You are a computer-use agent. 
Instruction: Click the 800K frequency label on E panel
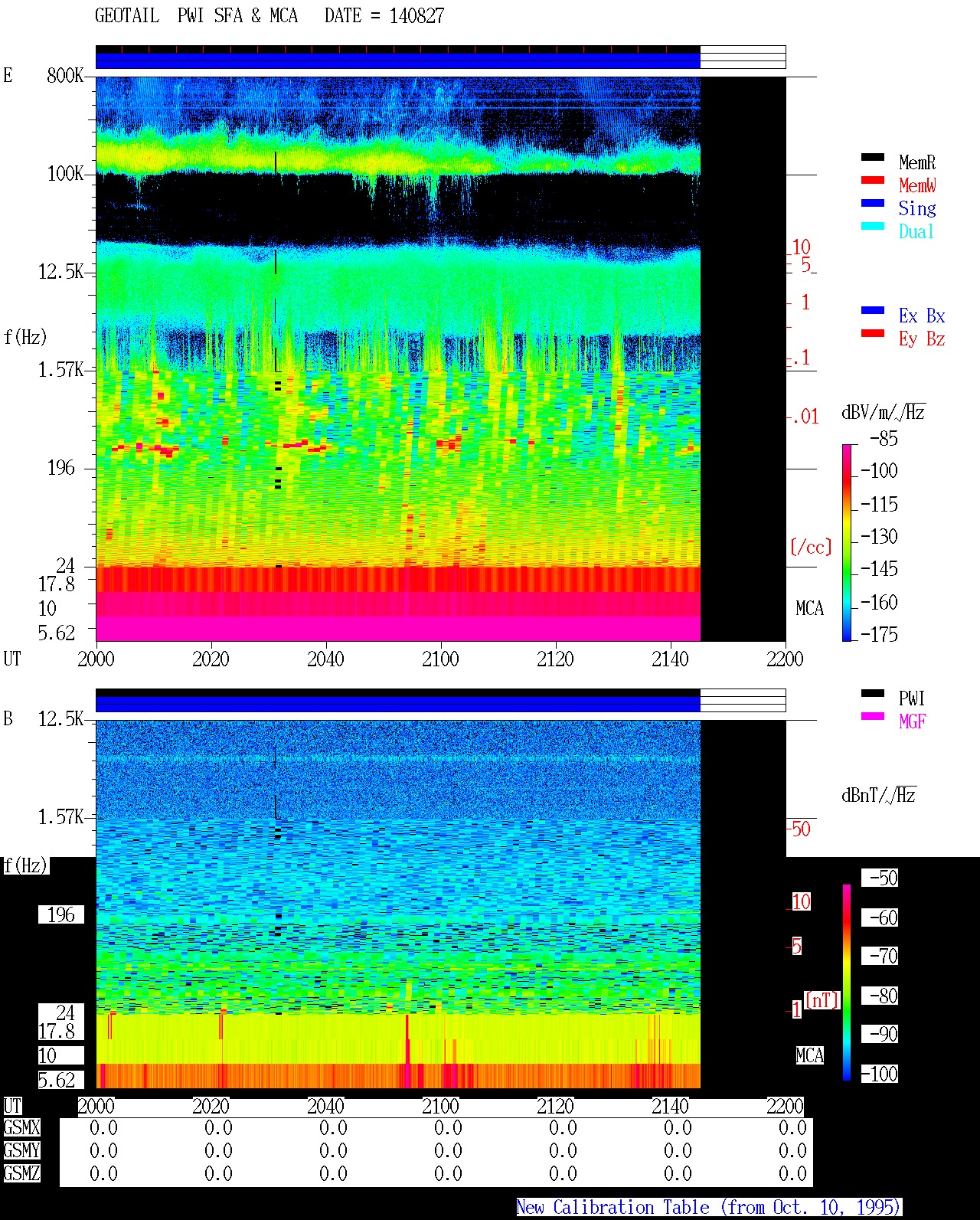click(x=65, y=75)
